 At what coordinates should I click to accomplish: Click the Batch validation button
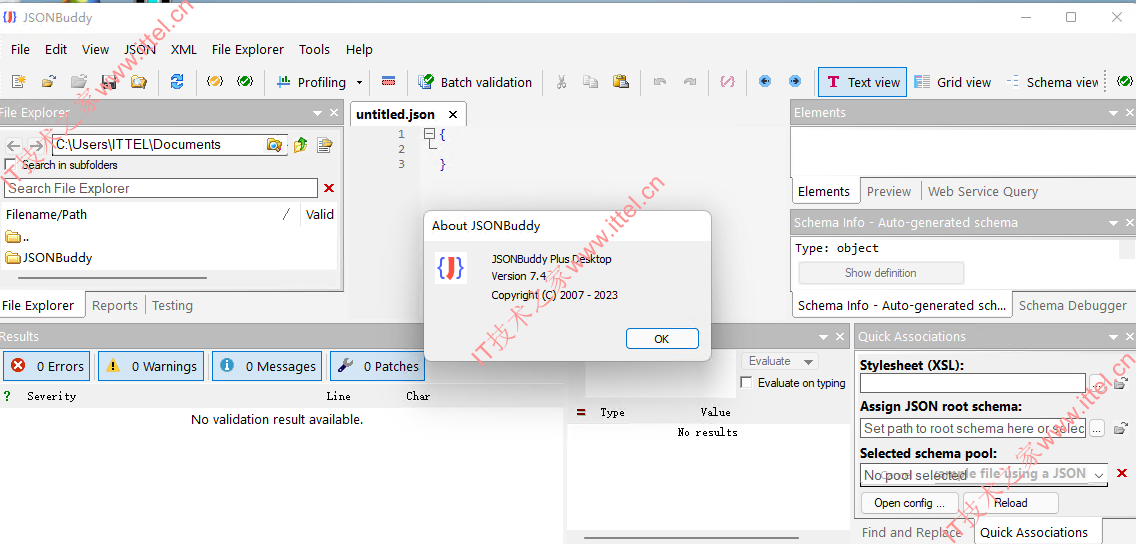(x=476, y=82)
